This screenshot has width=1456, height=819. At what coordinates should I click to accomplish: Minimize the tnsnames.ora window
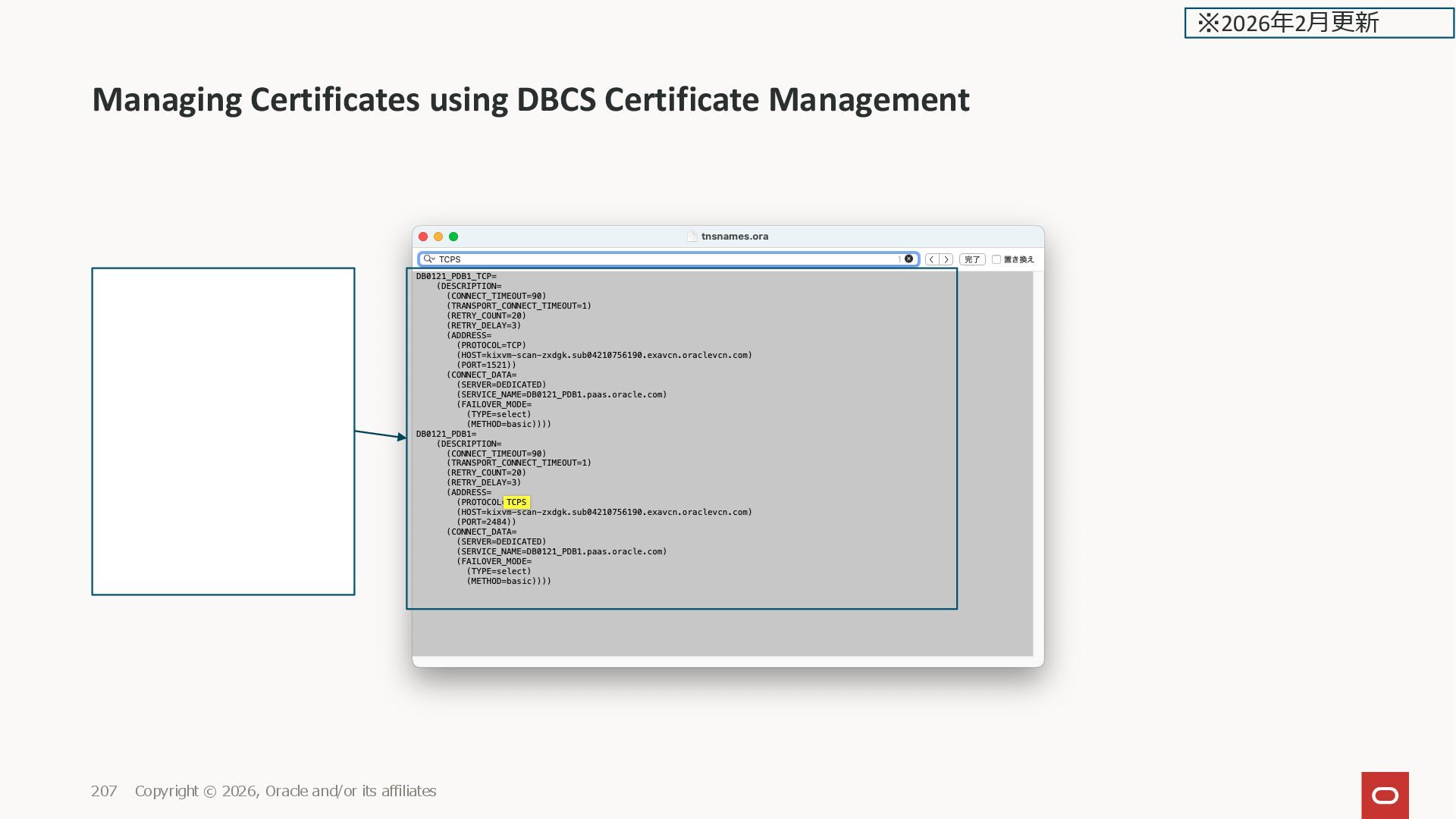point(438,237)
